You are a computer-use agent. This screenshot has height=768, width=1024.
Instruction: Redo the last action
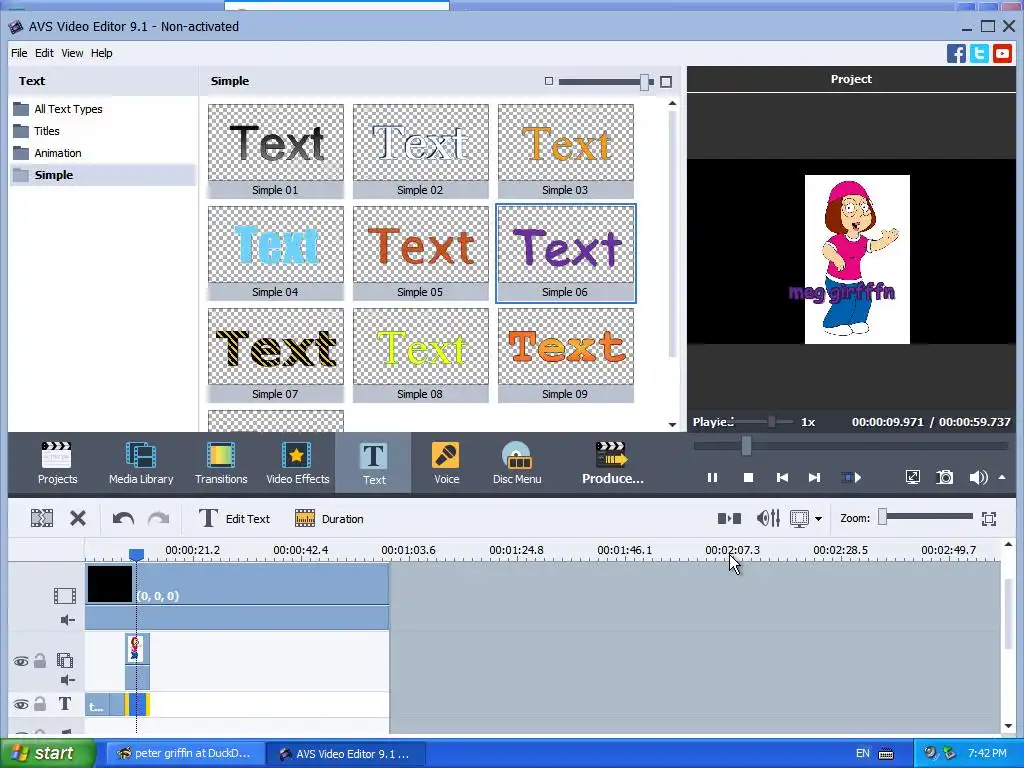pyautogui.click(x=158, y=519)
